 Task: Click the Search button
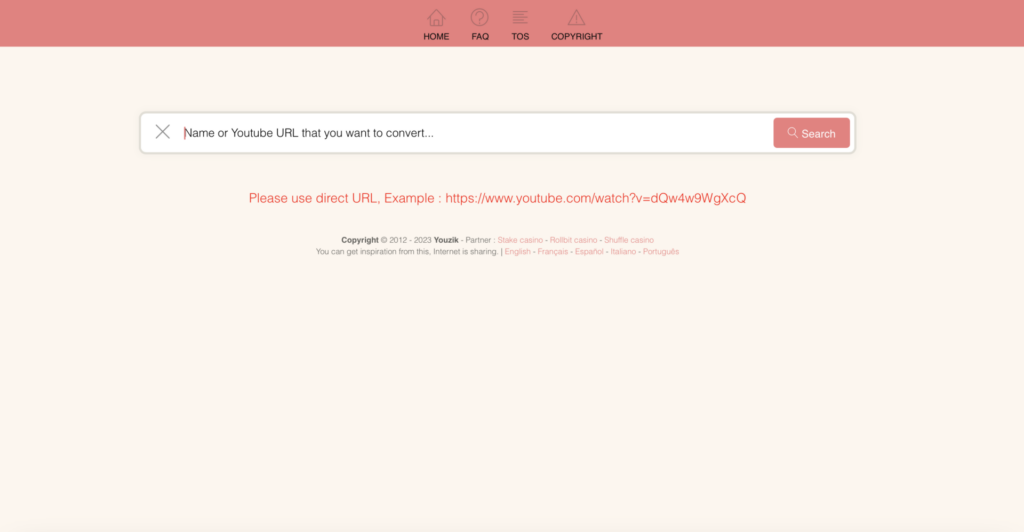point(811,133)
